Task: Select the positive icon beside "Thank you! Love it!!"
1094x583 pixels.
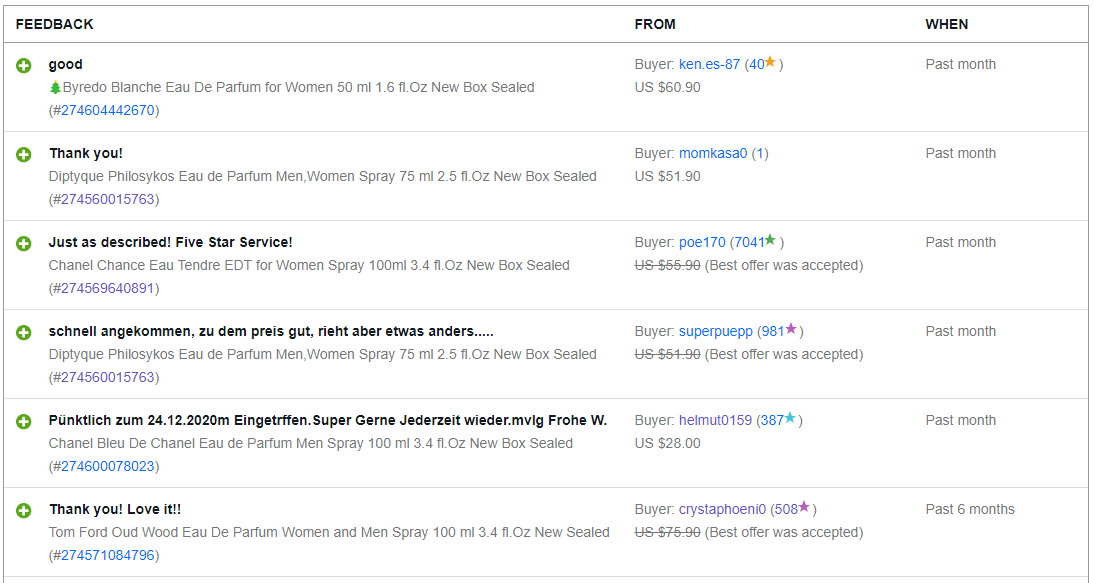Action: click(x=24, y=510)
